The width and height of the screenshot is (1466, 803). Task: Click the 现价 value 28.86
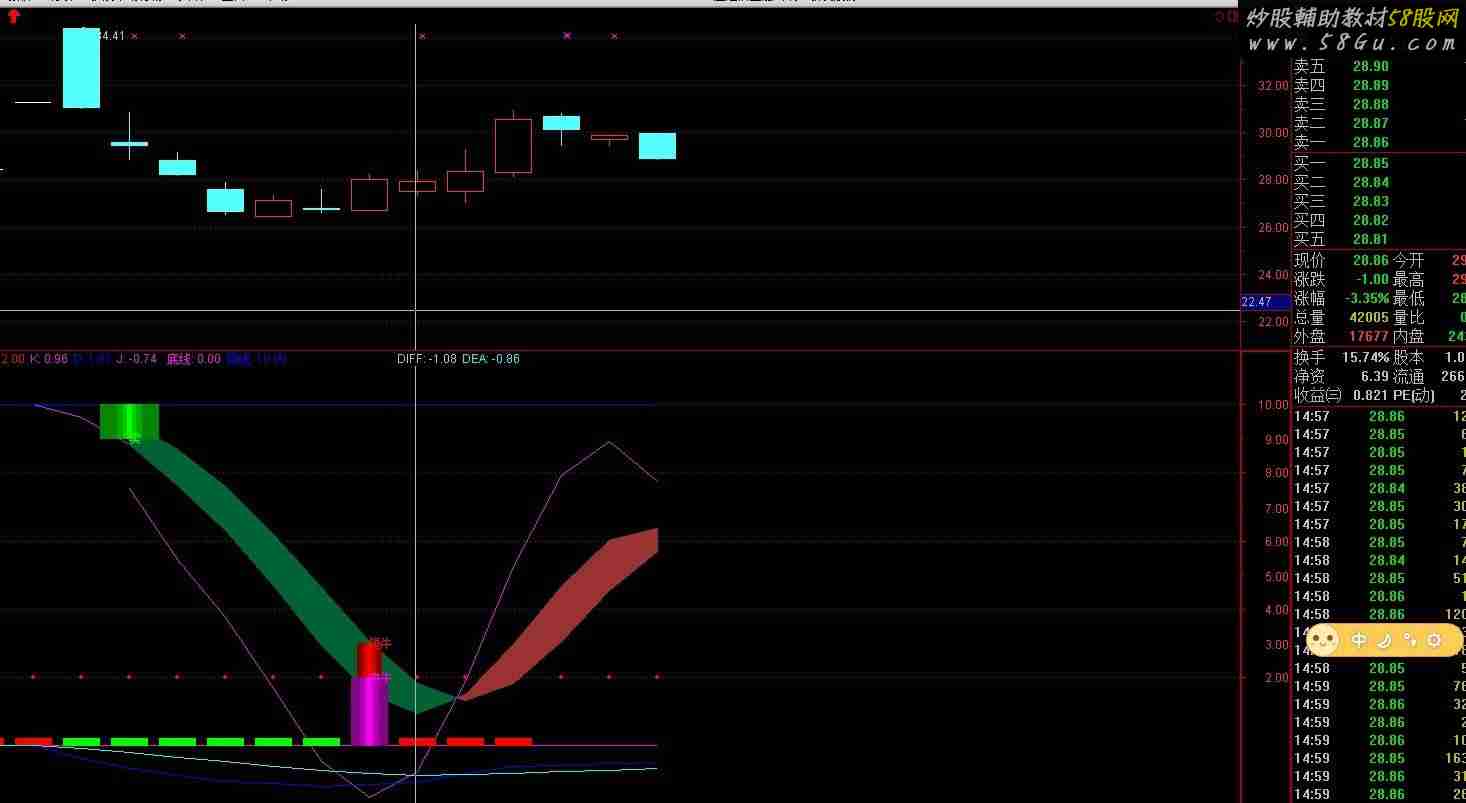[1370, 260]
